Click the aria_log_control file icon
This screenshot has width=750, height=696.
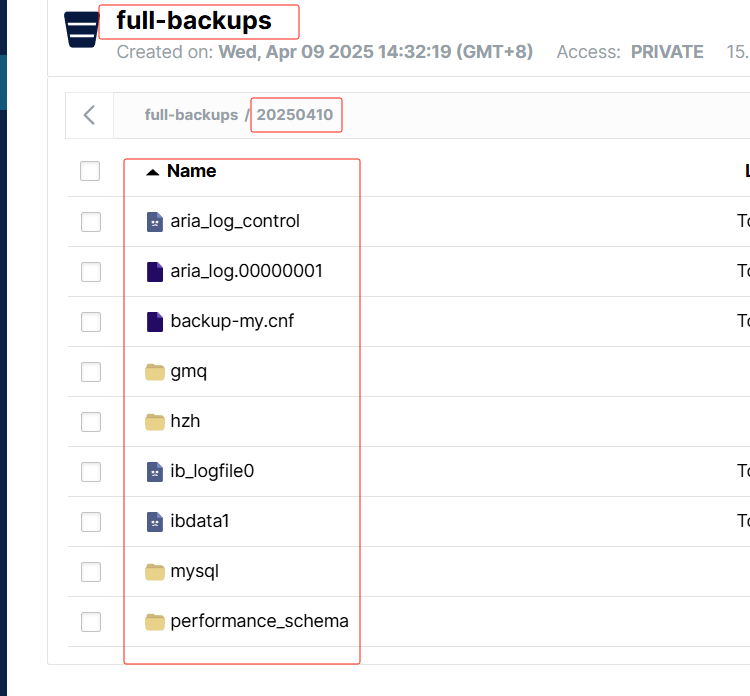(154, 222)
